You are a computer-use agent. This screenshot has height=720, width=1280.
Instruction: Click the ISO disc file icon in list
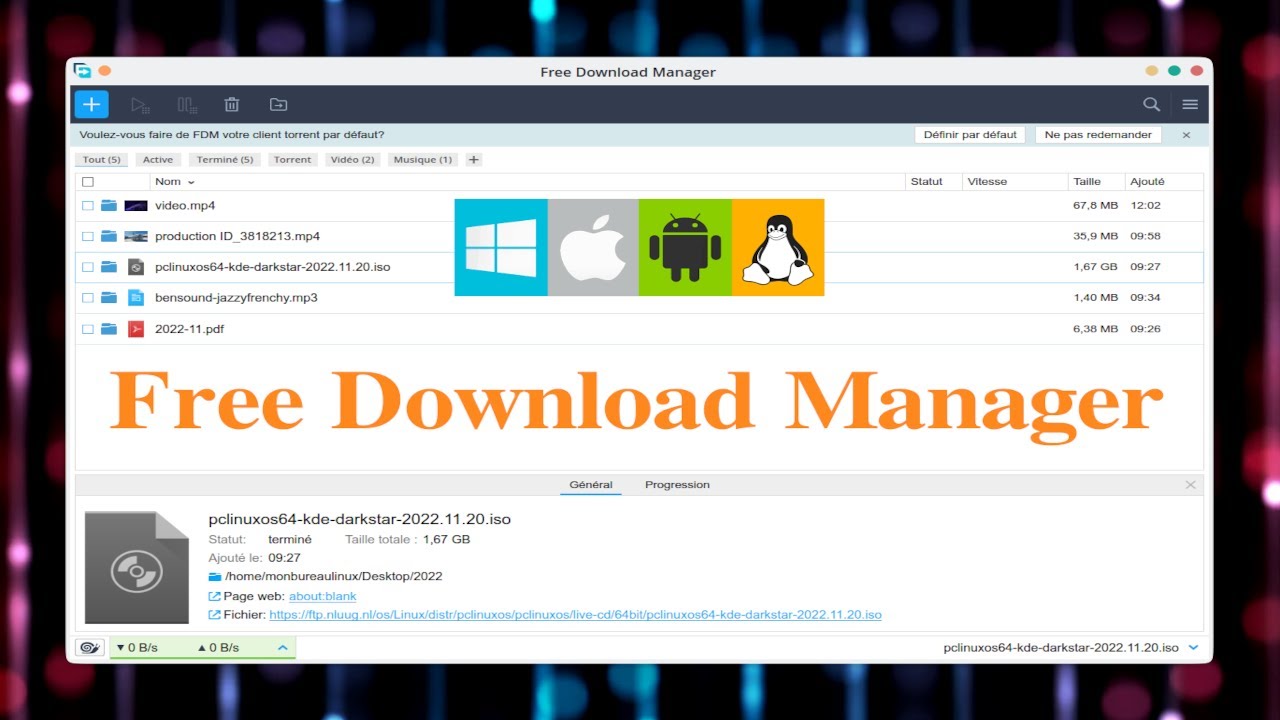136,267
